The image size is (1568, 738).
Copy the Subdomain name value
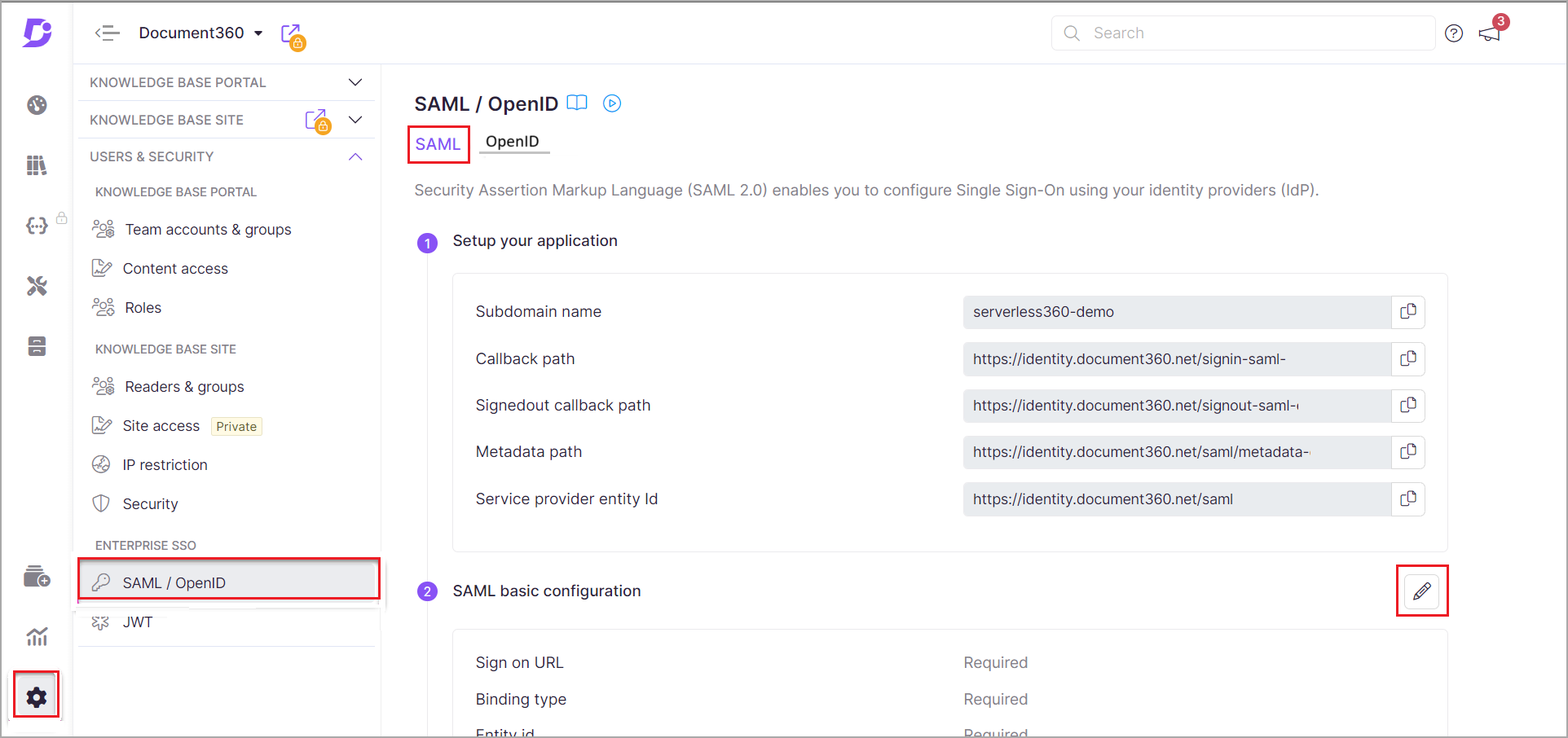(1407, 312)
